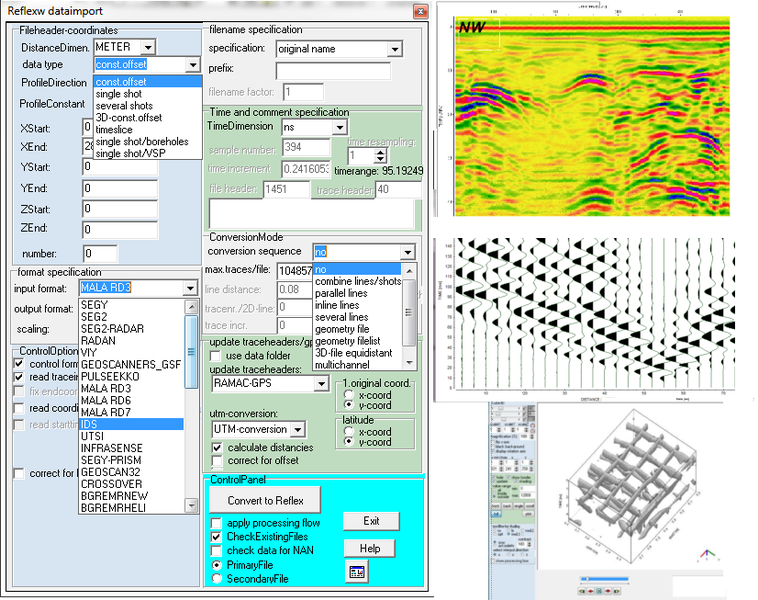
Task: Open the DistanceDimen. METER dropdown
Action: click(x=148, y=47)
